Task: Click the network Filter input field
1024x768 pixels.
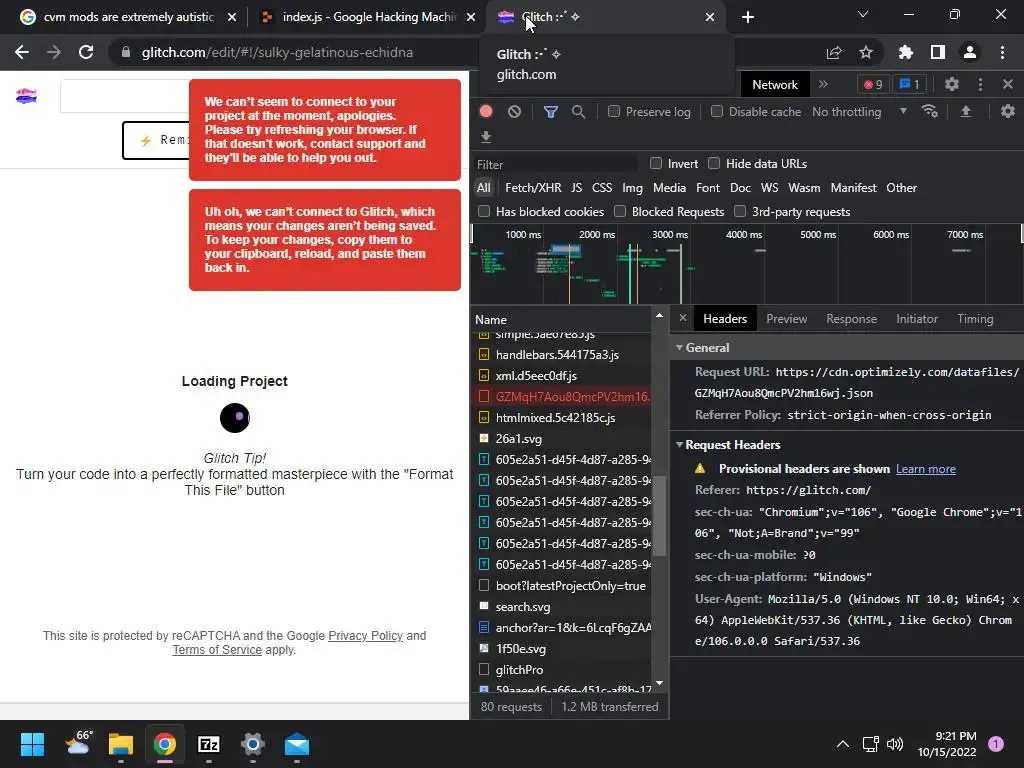Action: [556, 164]
